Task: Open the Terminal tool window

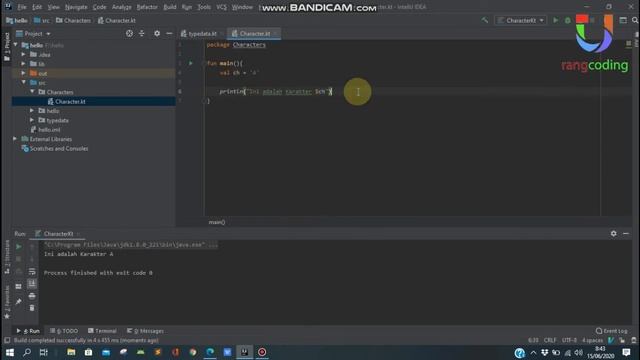Action: [102, 331]
